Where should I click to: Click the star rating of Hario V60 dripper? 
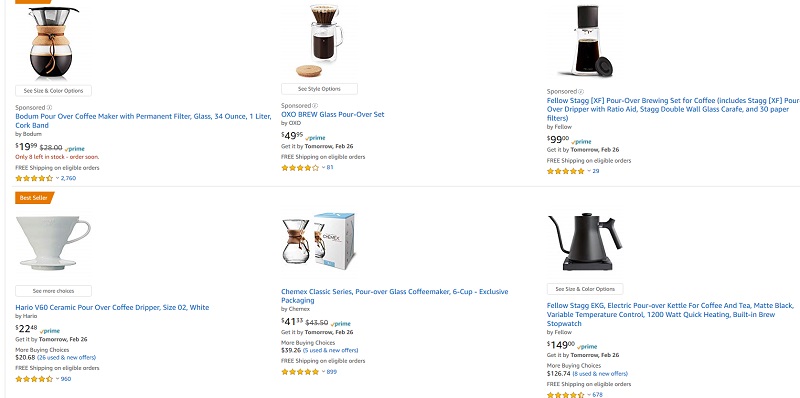[x=34, y=379]
